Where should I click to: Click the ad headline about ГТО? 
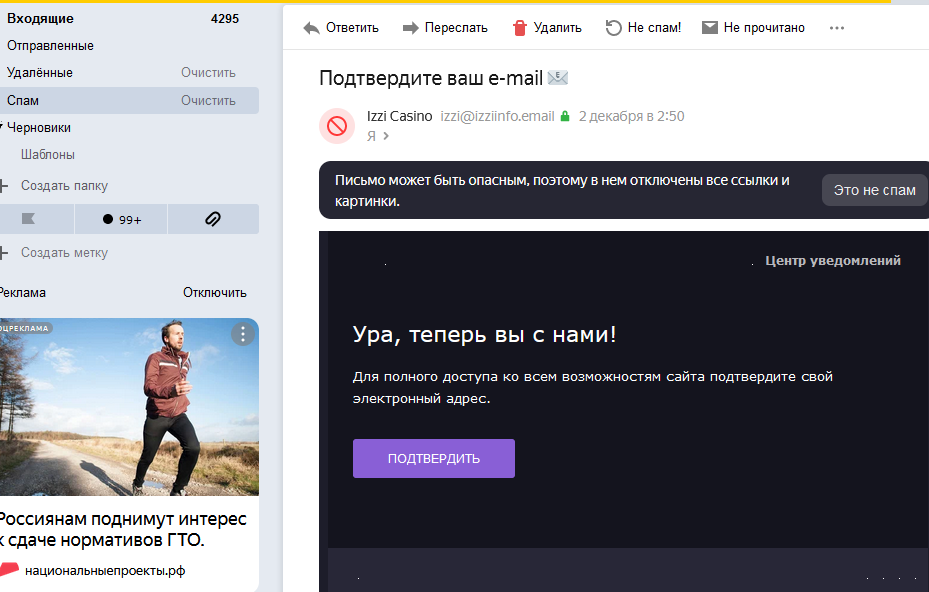tap(123, 529)
